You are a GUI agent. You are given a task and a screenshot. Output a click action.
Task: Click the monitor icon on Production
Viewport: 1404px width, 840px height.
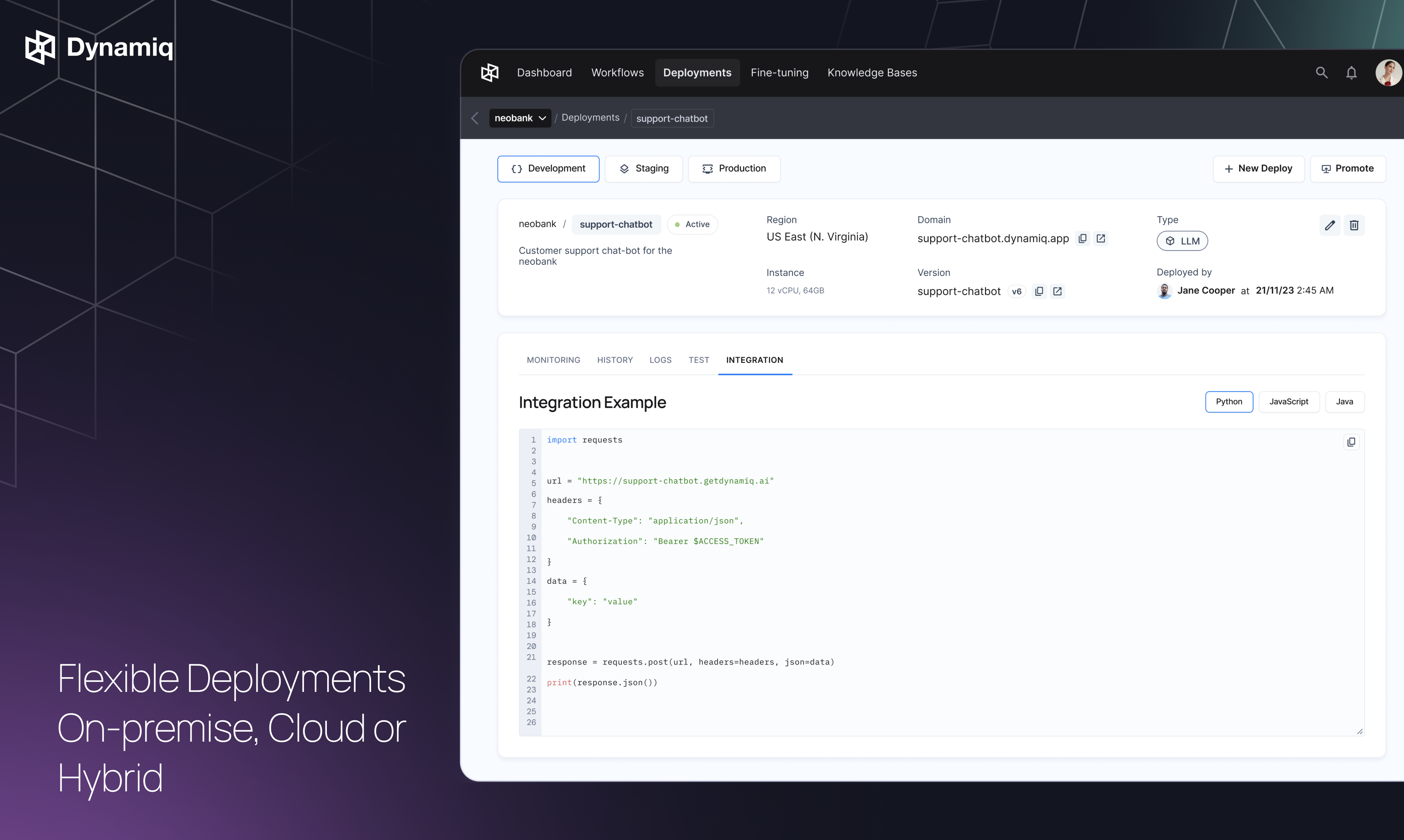tap(707, 169)
